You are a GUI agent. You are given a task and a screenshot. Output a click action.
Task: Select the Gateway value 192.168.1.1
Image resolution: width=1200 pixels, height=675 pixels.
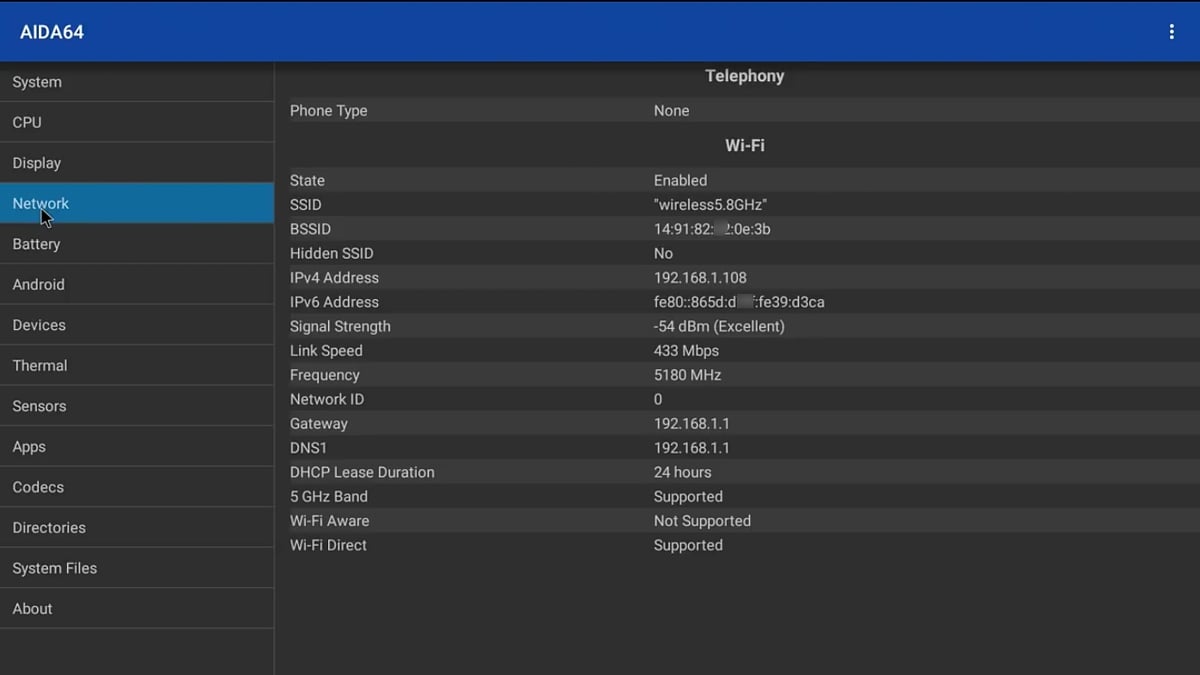point(691,424)
